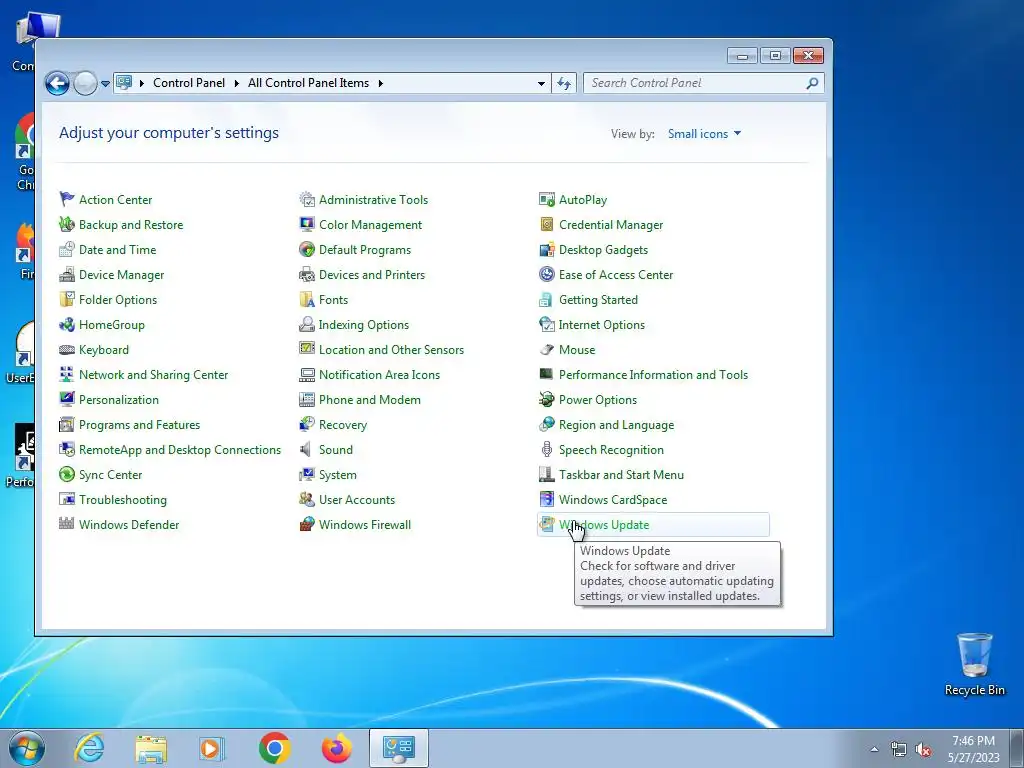Click the Backup and Restore icon

point(67,224)
